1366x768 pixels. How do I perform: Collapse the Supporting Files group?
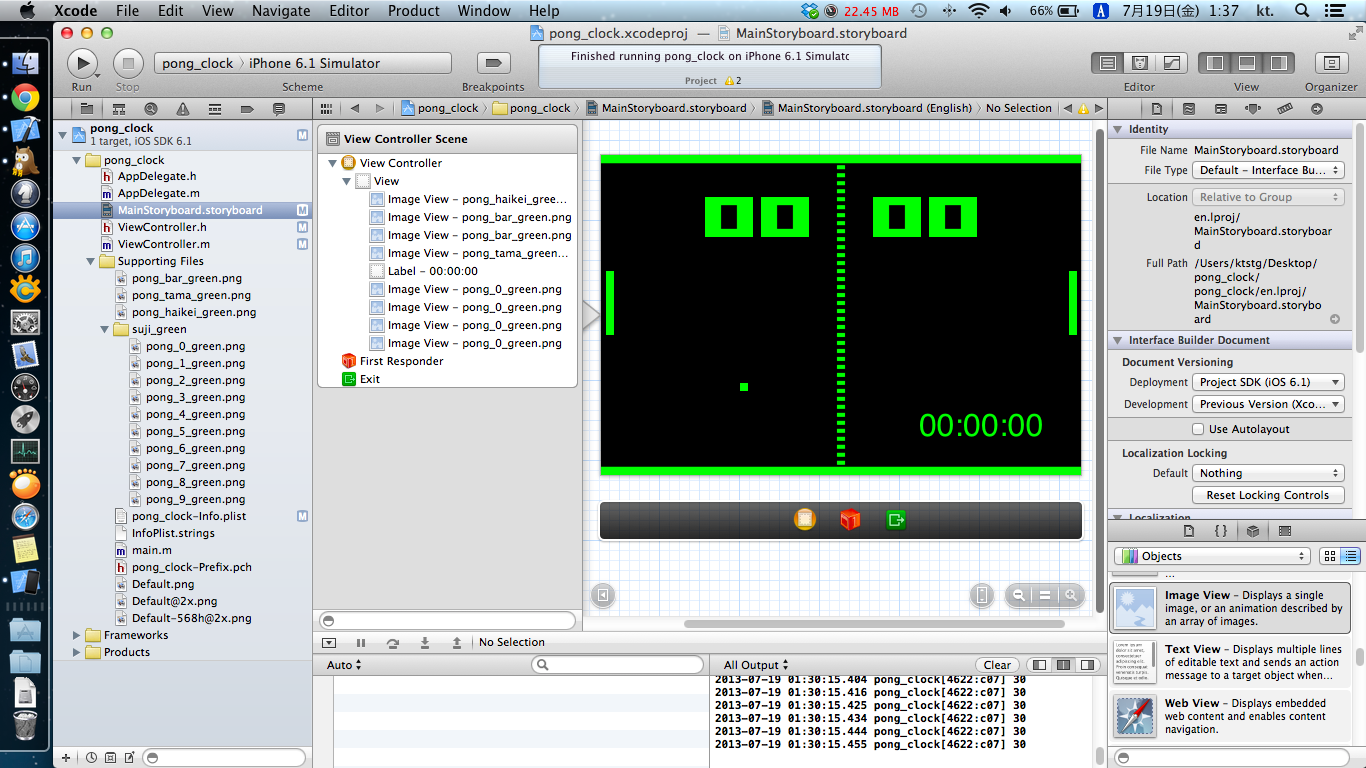click(x=91, y=261)
